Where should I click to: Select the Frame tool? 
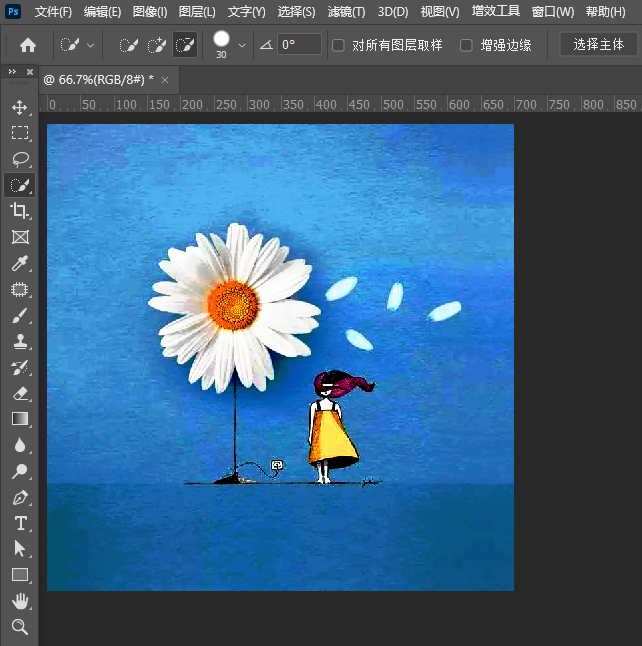pyautogui.click(x=20, y=237)
